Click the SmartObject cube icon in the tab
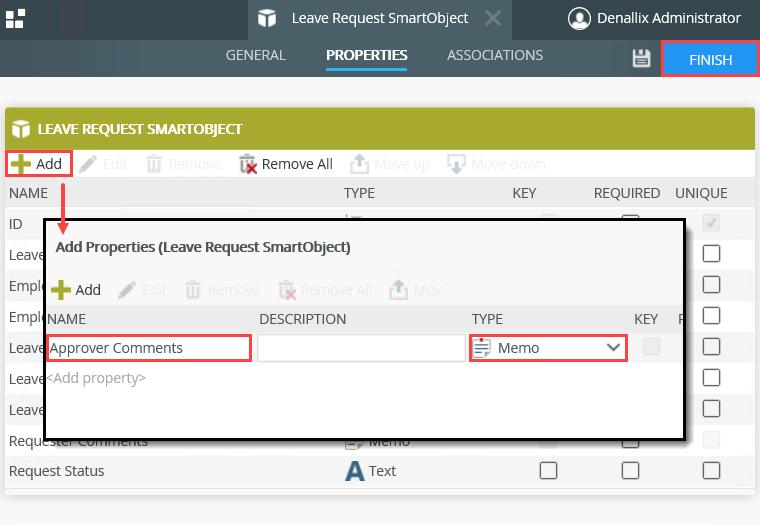 coord(267,18)
